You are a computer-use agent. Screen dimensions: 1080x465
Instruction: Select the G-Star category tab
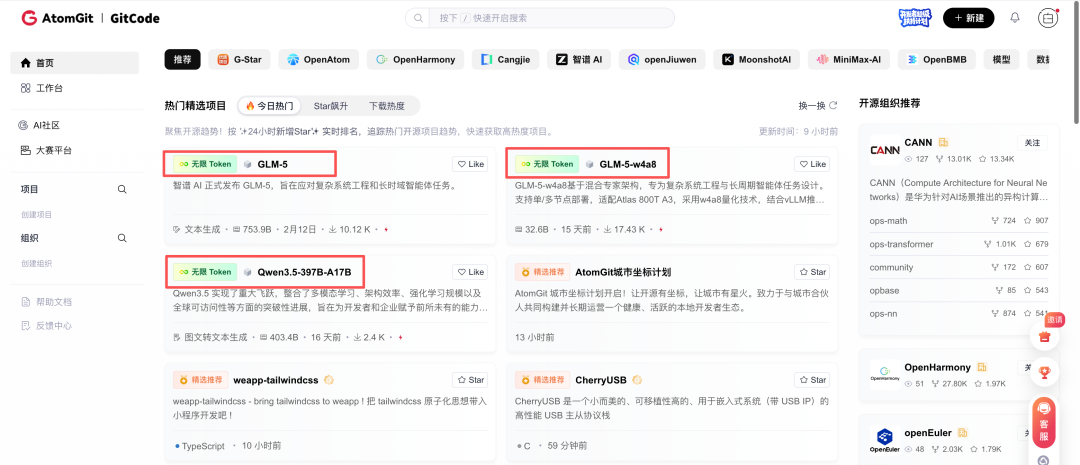pos(240,59)
